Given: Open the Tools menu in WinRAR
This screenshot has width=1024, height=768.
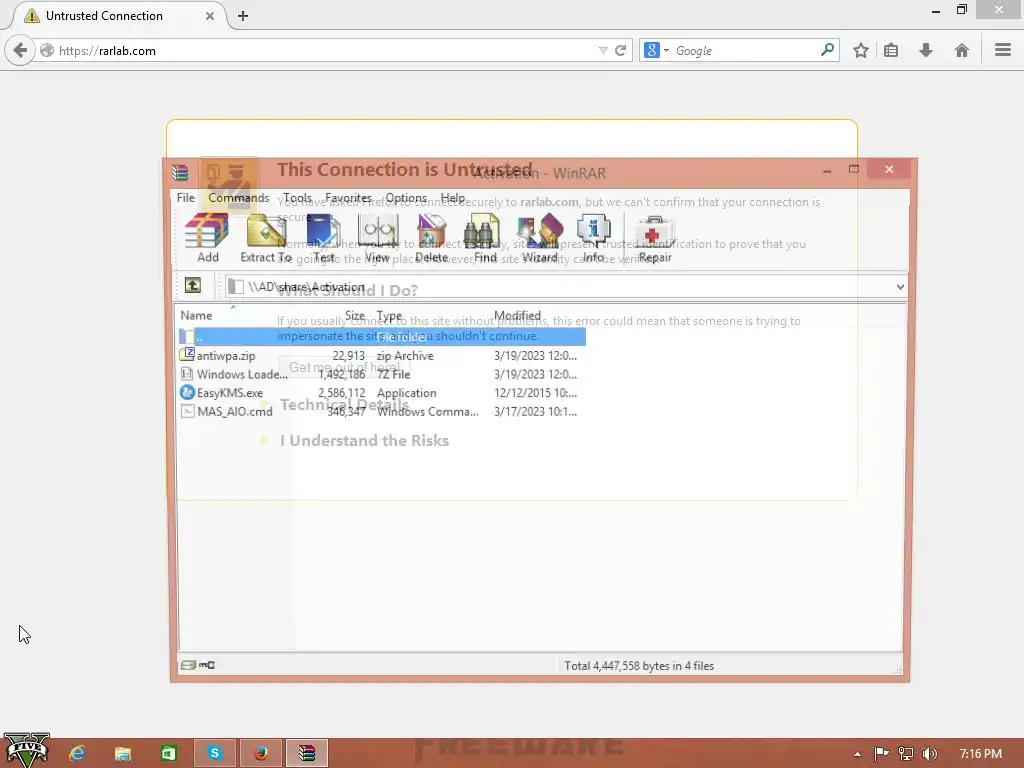Looking at the screenshot, I should [297, 198].
